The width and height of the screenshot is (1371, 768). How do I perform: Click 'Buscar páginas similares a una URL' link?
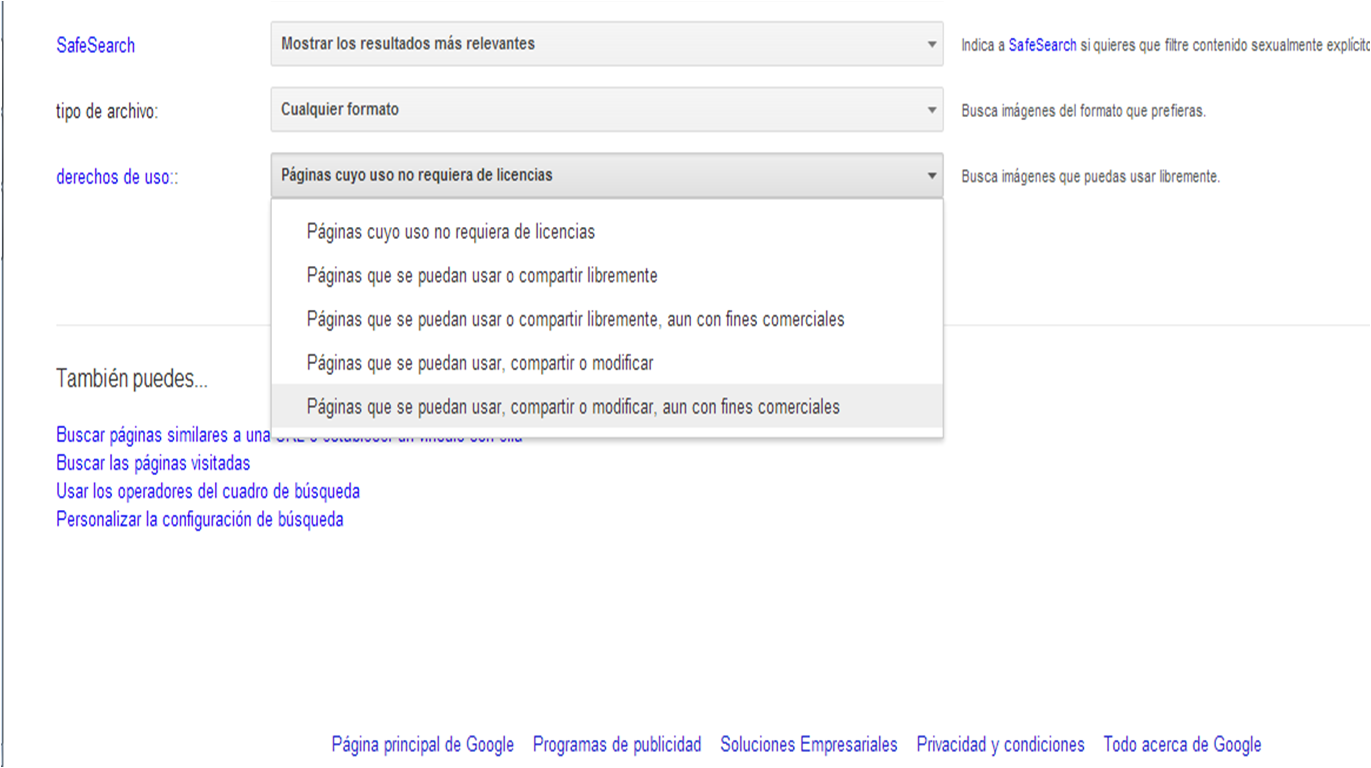[162, 435]
